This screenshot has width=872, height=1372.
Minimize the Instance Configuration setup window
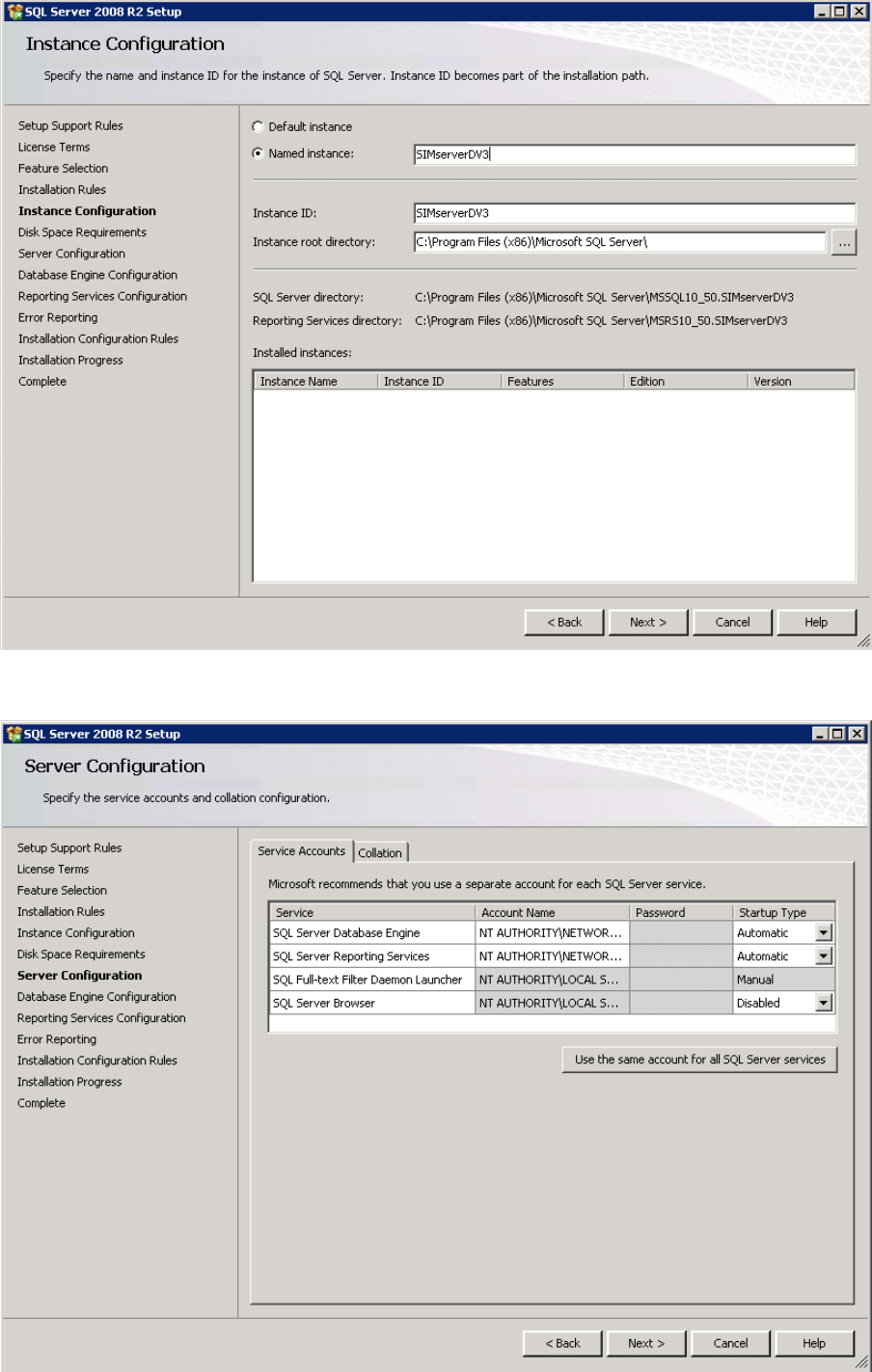[x=822, y=12]
